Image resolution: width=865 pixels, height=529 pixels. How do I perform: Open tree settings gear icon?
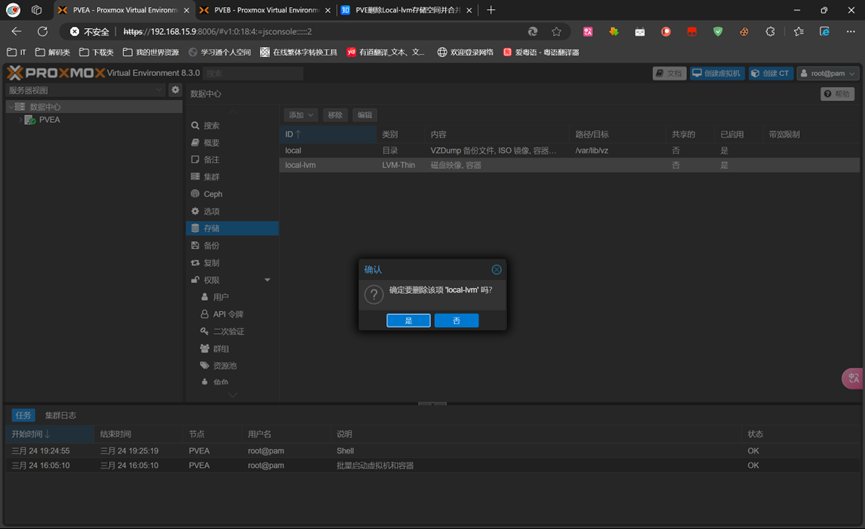(175, 89)
